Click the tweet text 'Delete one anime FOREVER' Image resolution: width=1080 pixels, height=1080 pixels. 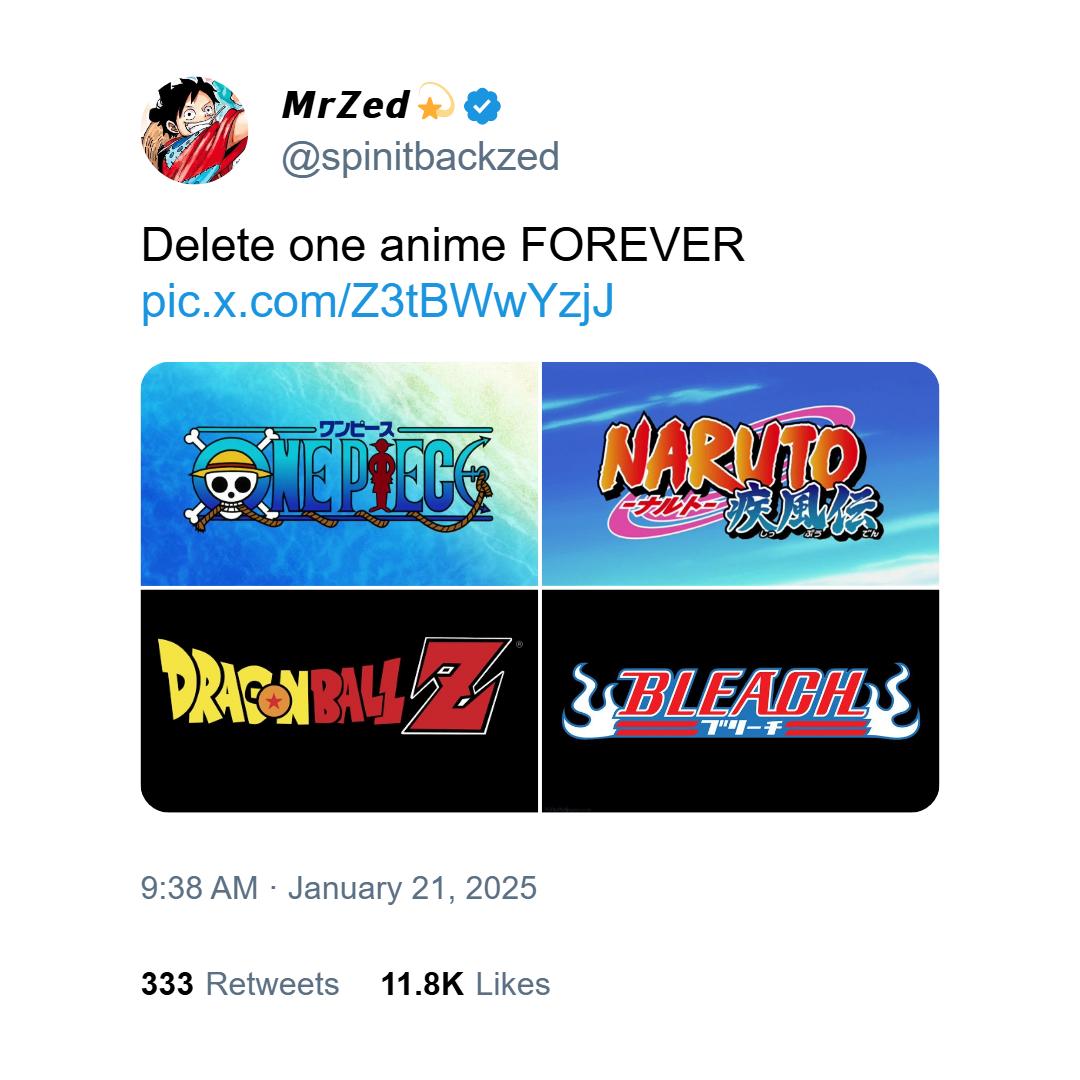443,245
